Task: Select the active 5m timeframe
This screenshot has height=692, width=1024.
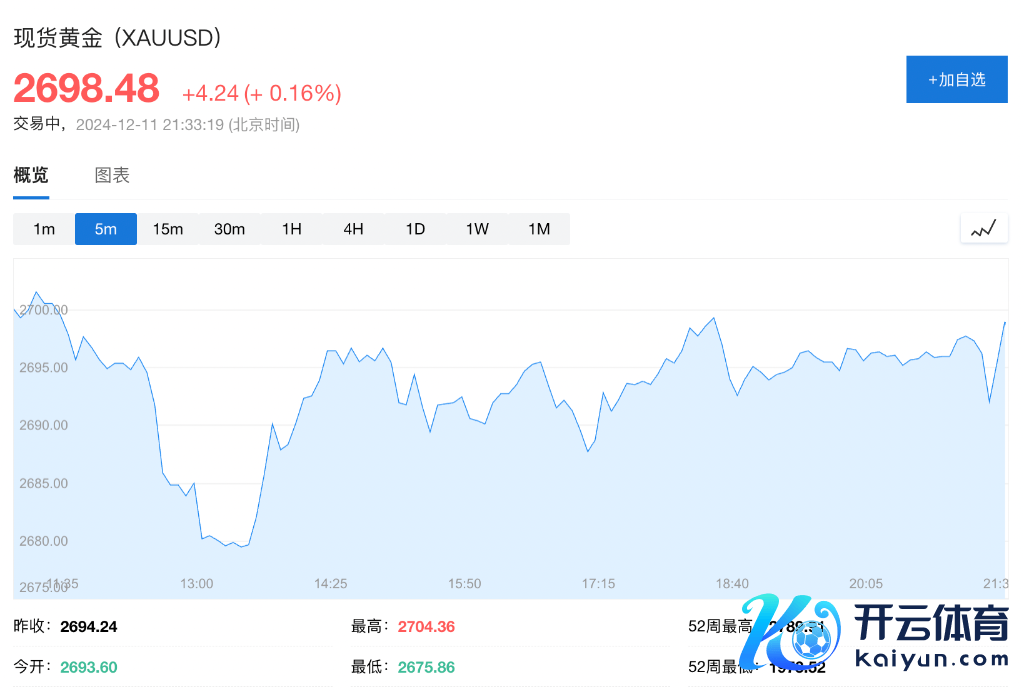Action: click(x=106, y=229)
